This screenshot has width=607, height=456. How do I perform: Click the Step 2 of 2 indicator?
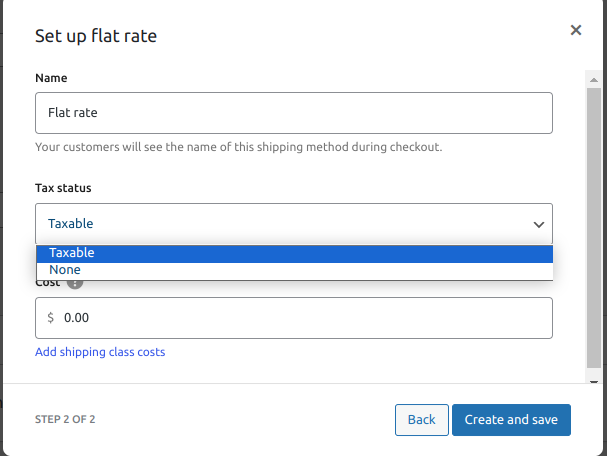tap(65, 420)
